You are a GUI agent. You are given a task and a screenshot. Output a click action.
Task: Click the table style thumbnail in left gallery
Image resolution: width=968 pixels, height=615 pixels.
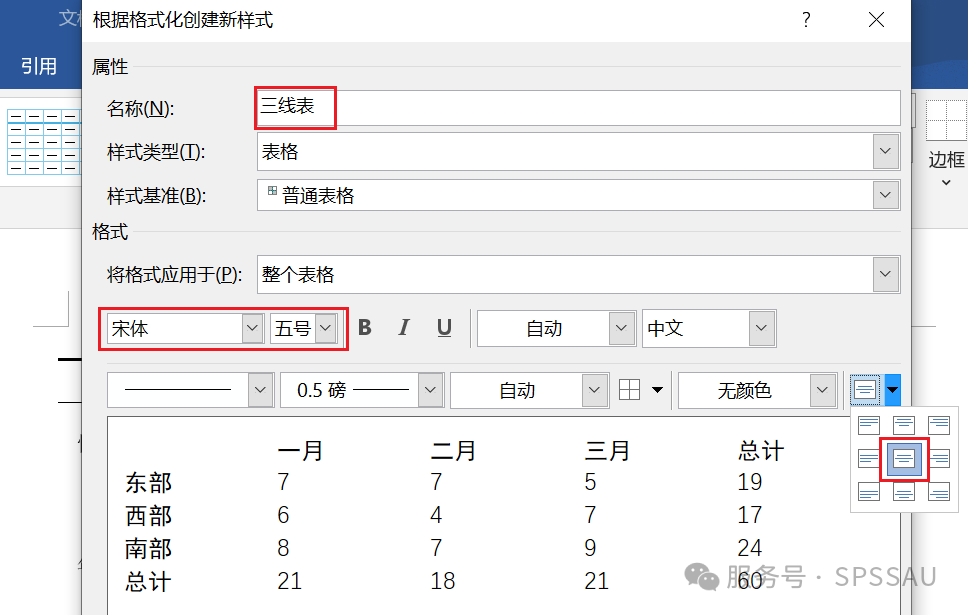(43, 143)
